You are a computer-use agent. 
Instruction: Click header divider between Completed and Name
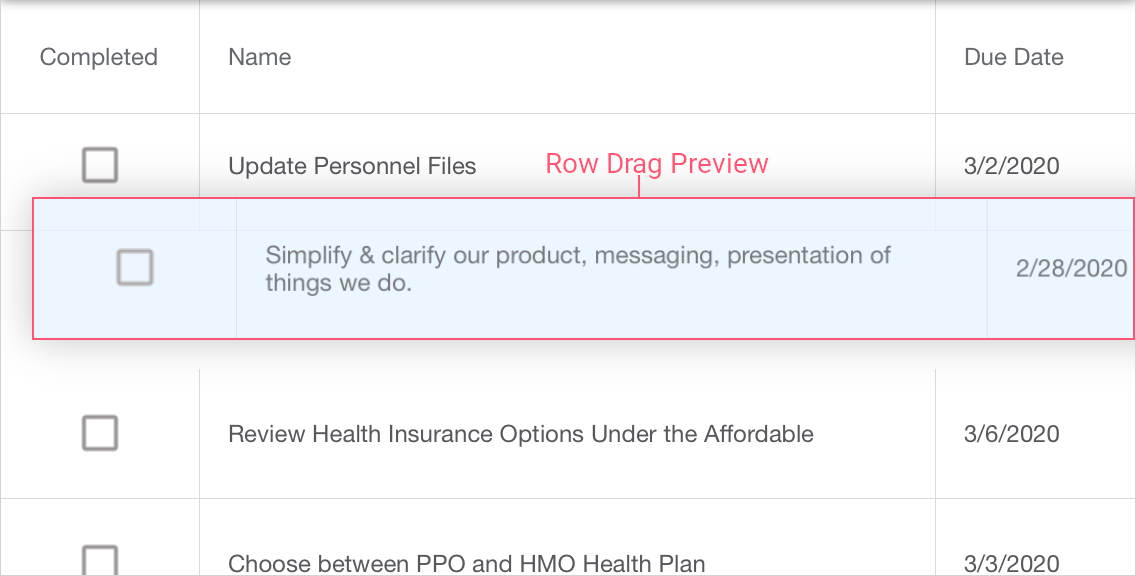click(200, 57)
